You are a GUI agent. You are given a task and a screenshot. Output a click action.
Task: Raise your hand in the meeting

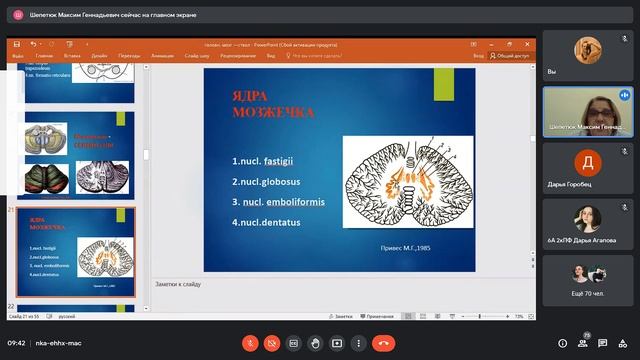pos(315,343)
